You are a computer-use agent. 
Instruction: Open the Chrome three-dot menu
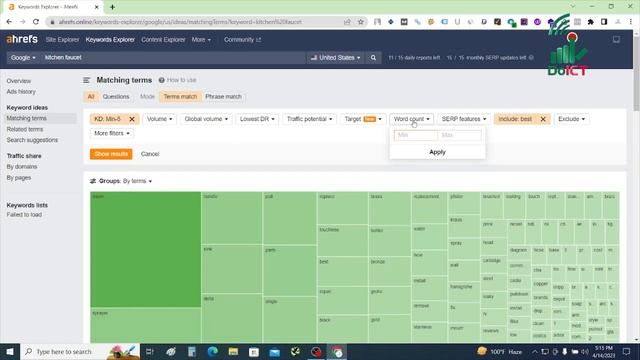pyautogui.click(x=631, y=22)
